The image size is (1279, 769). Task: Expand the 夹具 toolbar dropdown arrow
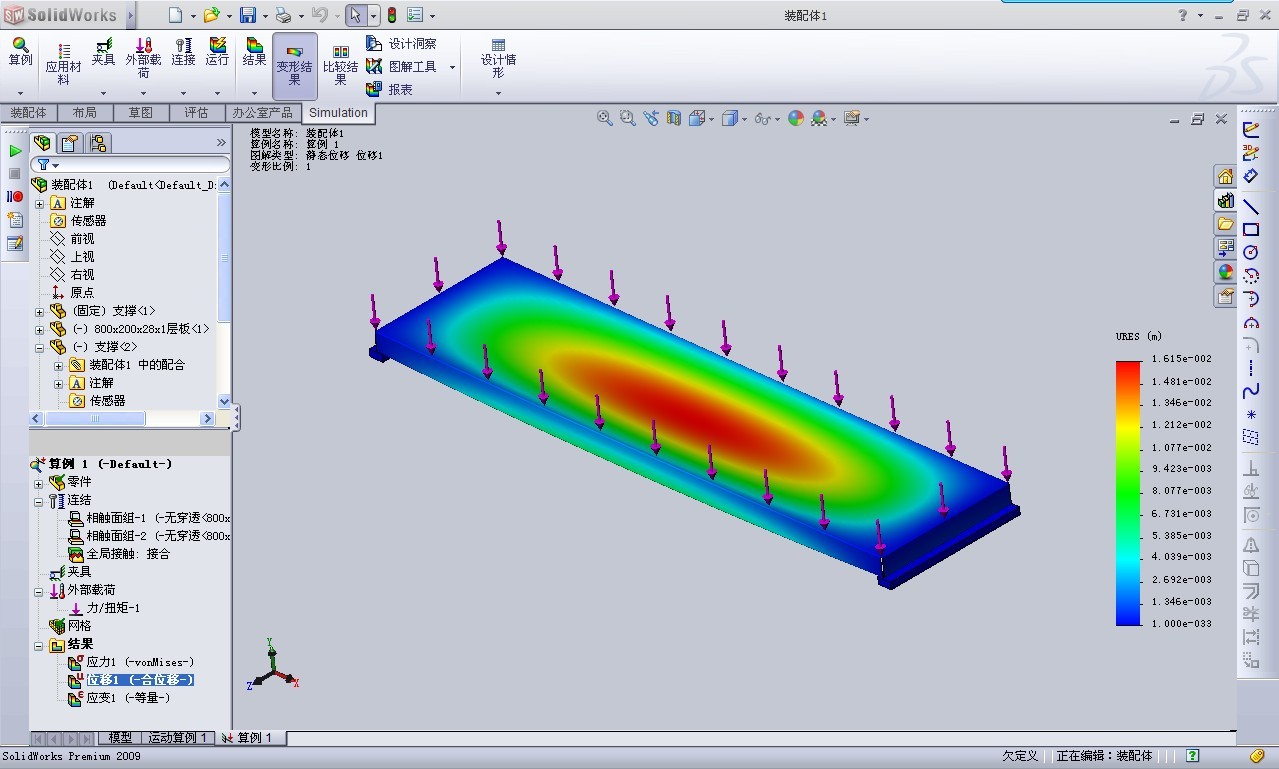tap(103, 93)
